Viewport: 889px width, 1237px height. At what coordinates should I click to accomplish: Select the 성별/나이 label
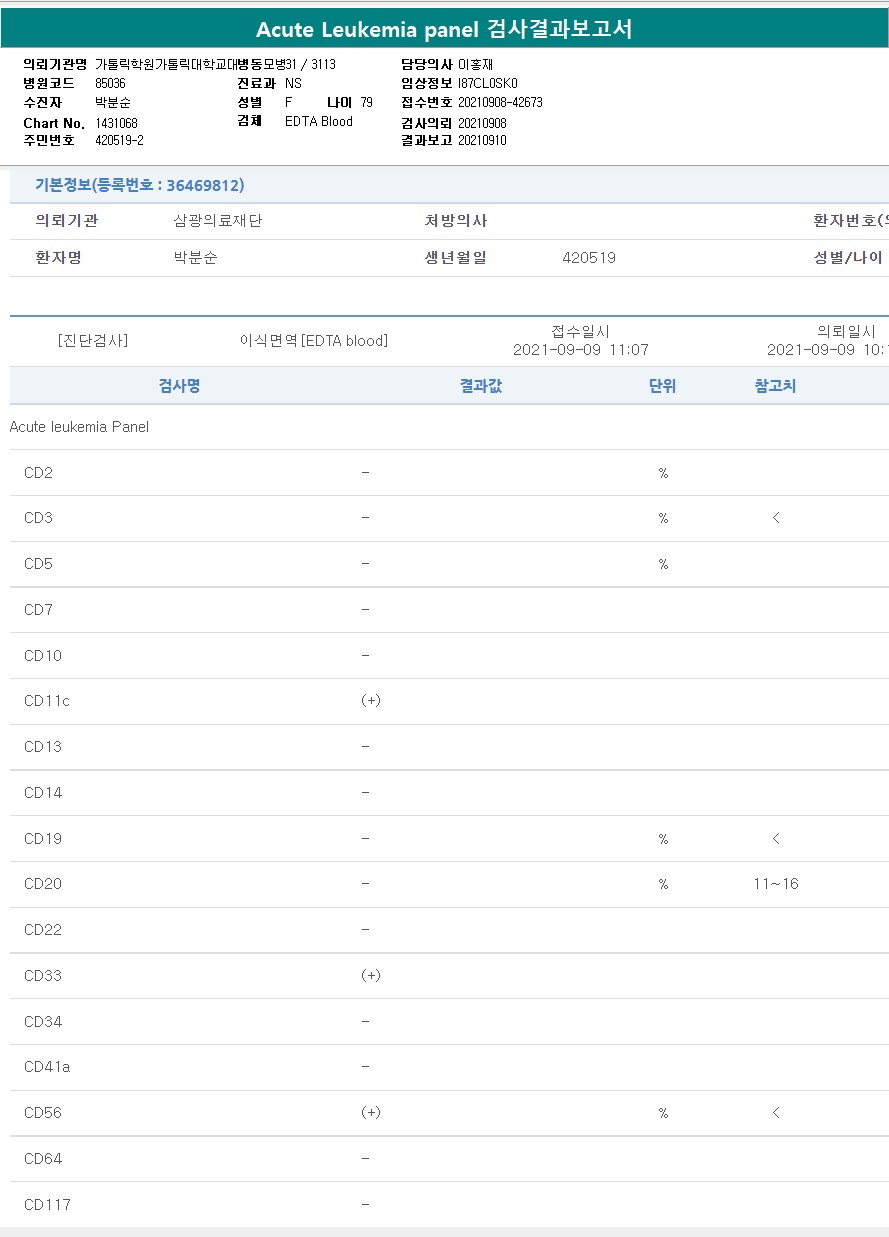(x=848, y=257)
